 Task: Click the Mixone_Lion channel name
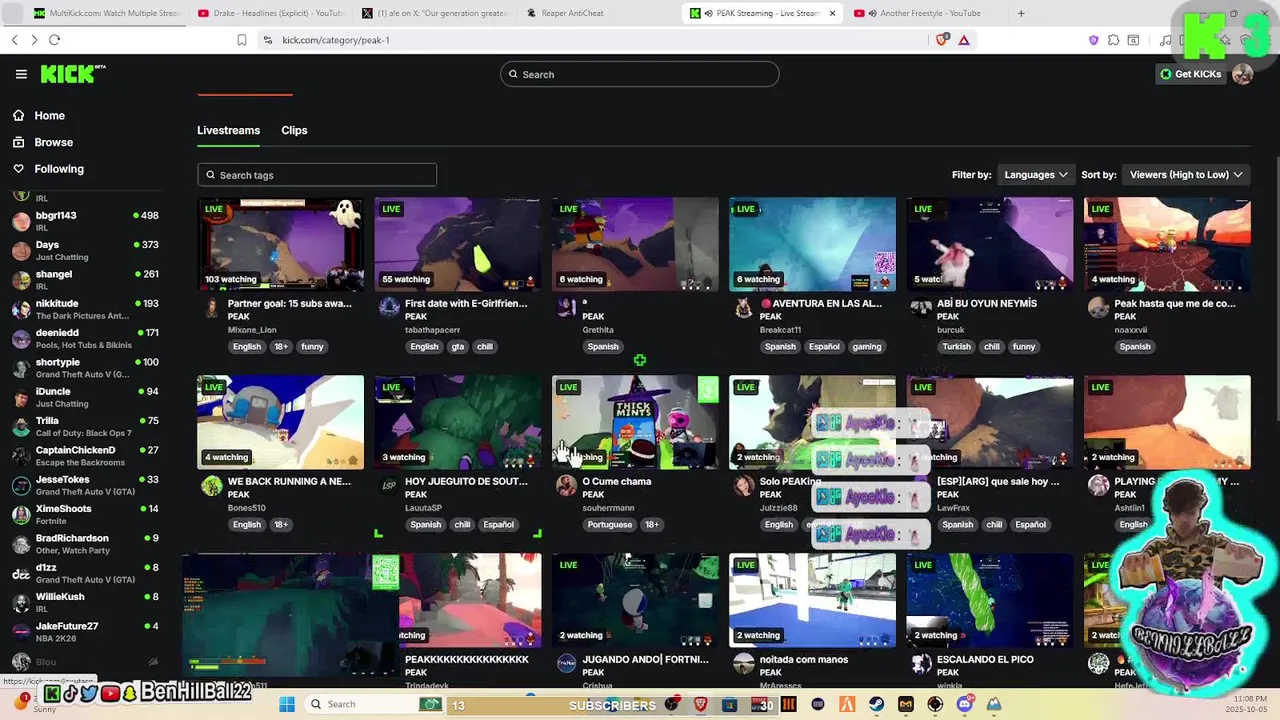(252, 330)
